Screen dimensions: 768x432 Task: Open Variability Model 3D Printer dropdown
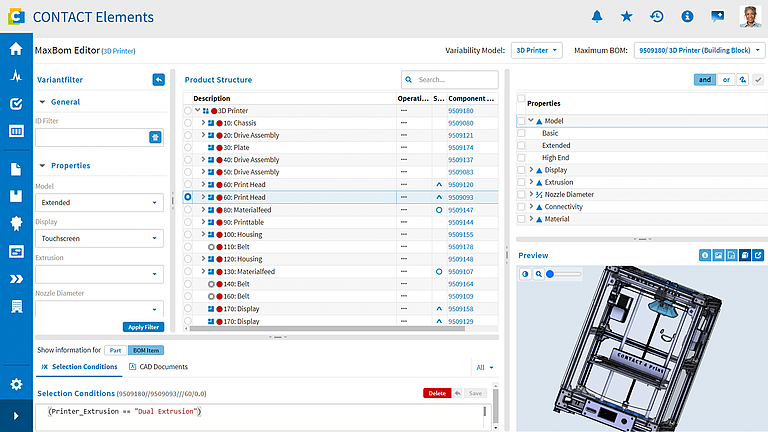[x=537, y=50]
